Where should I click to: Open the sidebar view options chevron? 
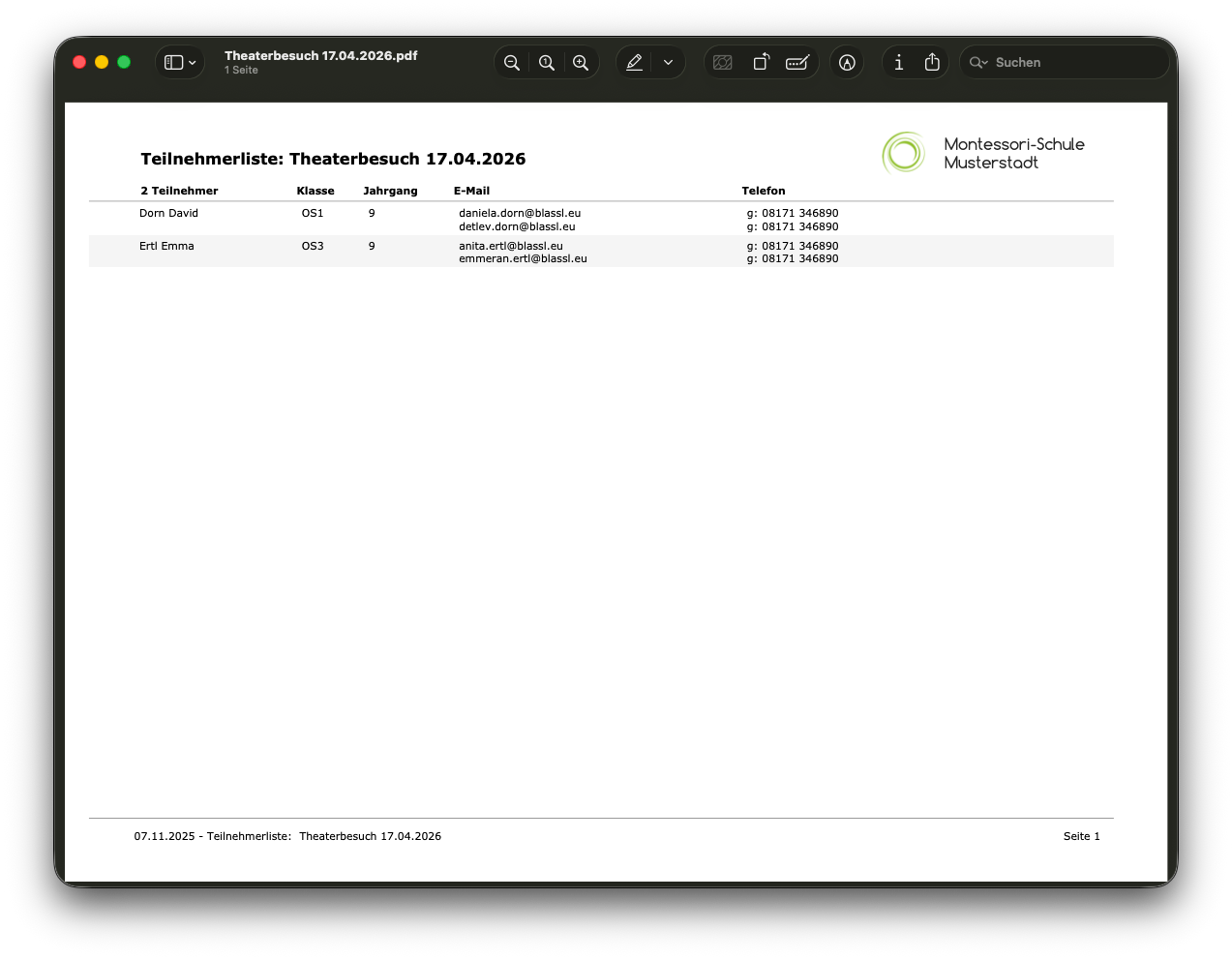pyautogui.click(x=193, y=63)
